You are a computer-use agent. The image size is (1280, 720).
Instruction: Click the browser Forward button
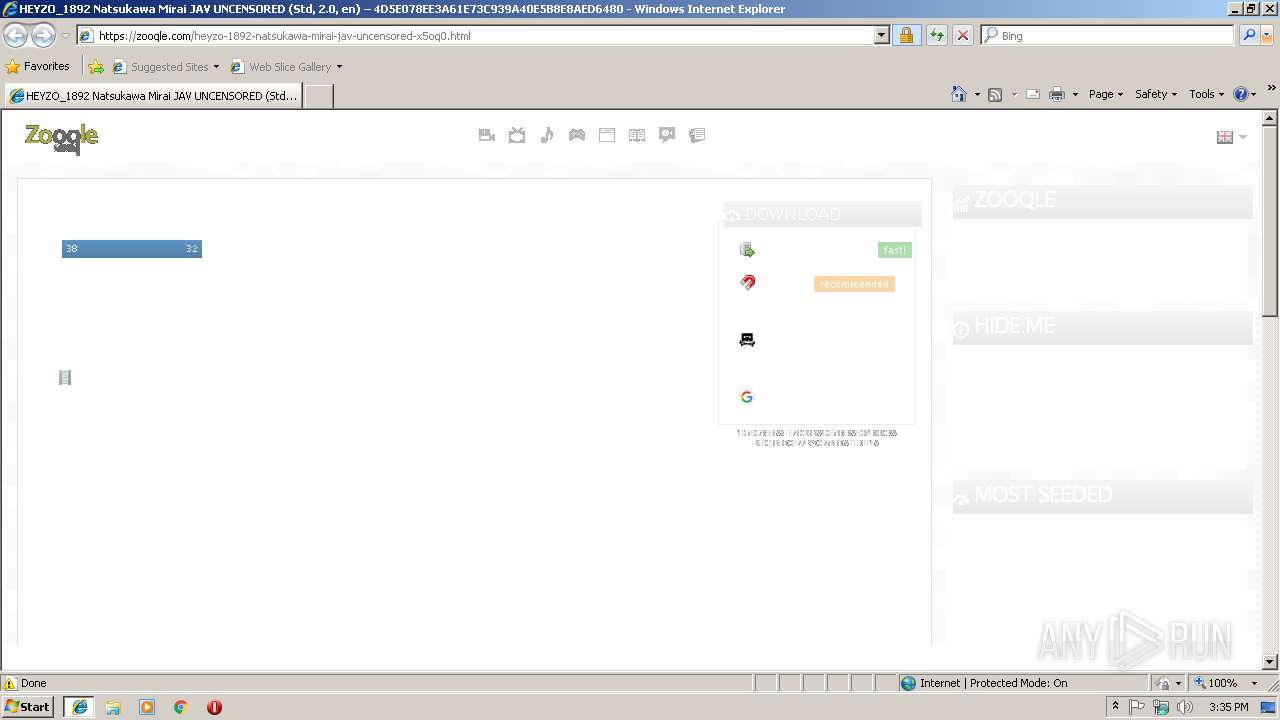(43, 35)
